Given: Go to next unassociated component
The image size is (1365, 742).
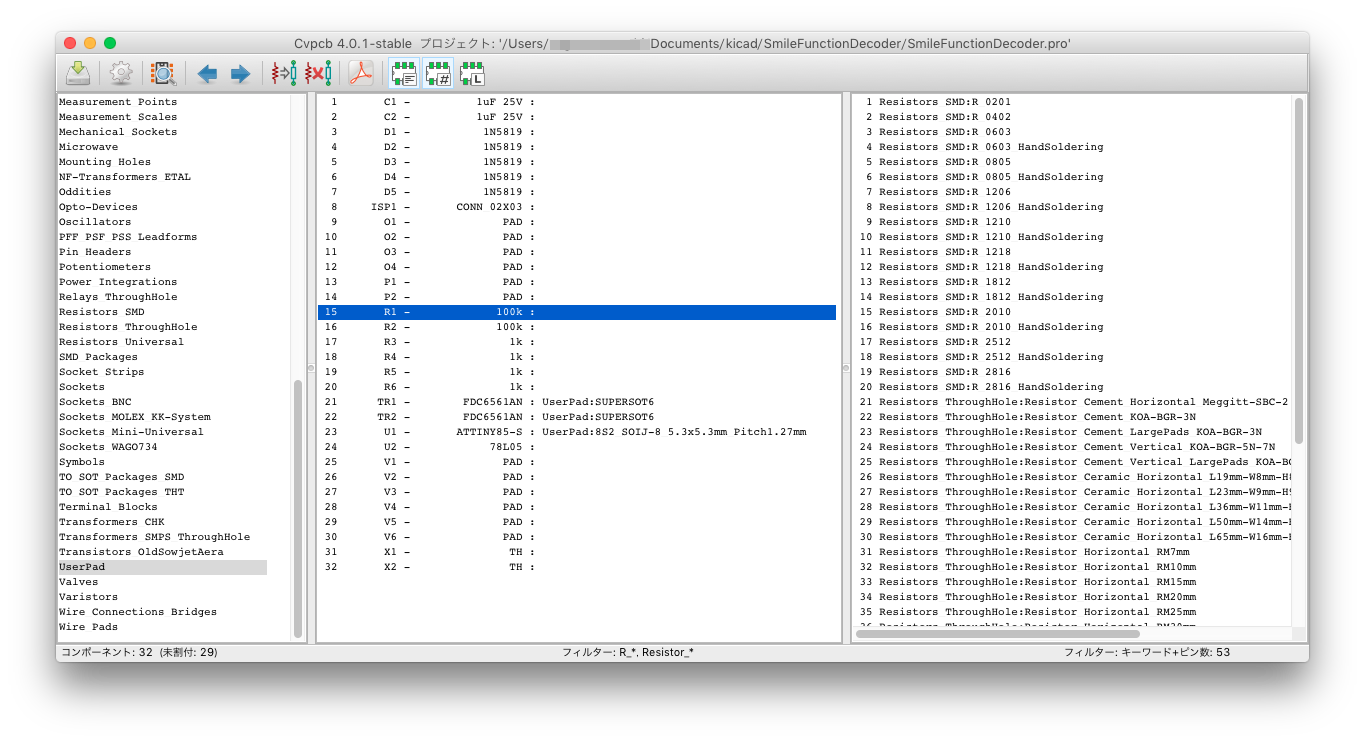Looking at the screenshot, I should [x=240, y=73].
